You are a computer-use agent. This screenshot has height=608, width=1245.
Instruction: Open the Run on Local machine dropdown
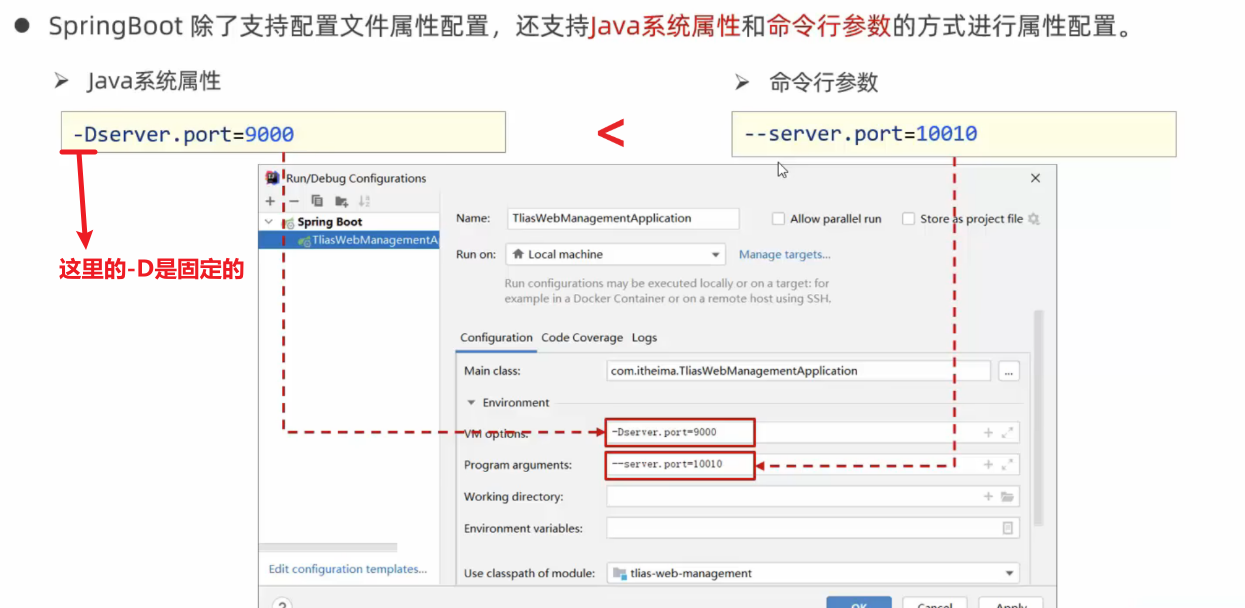615,254
